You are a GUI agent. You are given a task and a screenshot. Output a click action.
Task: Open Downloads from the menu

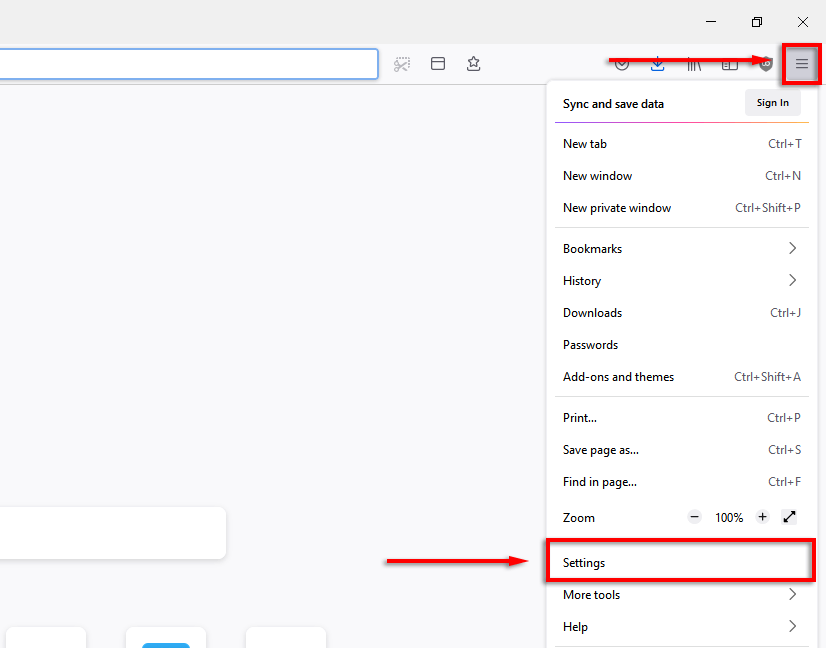click(x=682, y=313)
